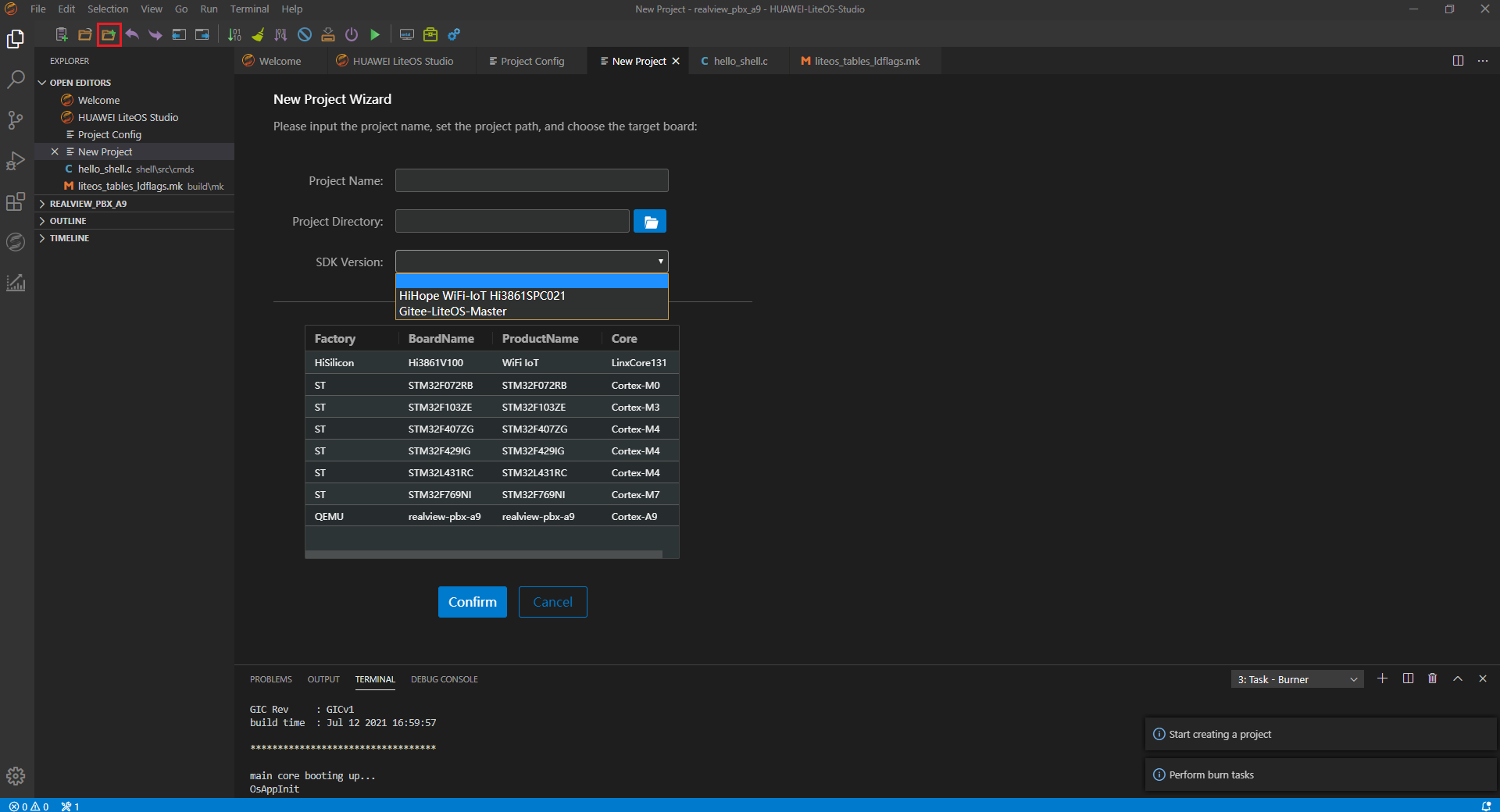Click the Open Project folder icon
This screenshot has height=812, width=1500.
85,34
